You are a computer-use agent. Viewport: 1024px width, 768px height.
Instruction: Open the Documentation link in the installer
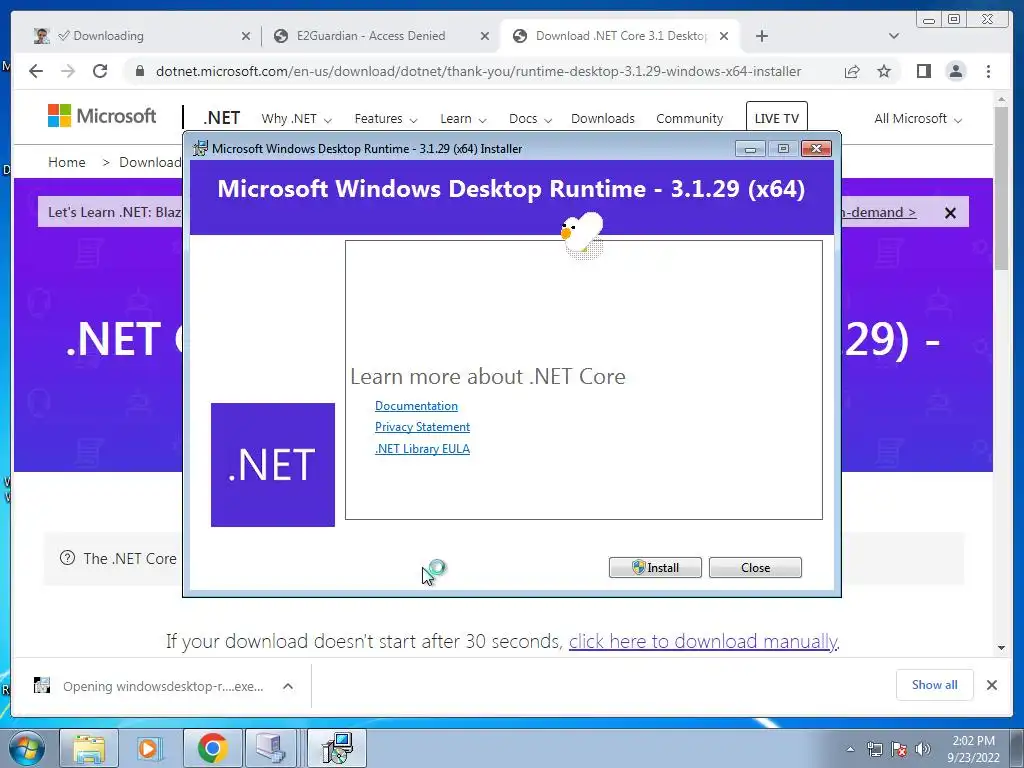point(416,406)
